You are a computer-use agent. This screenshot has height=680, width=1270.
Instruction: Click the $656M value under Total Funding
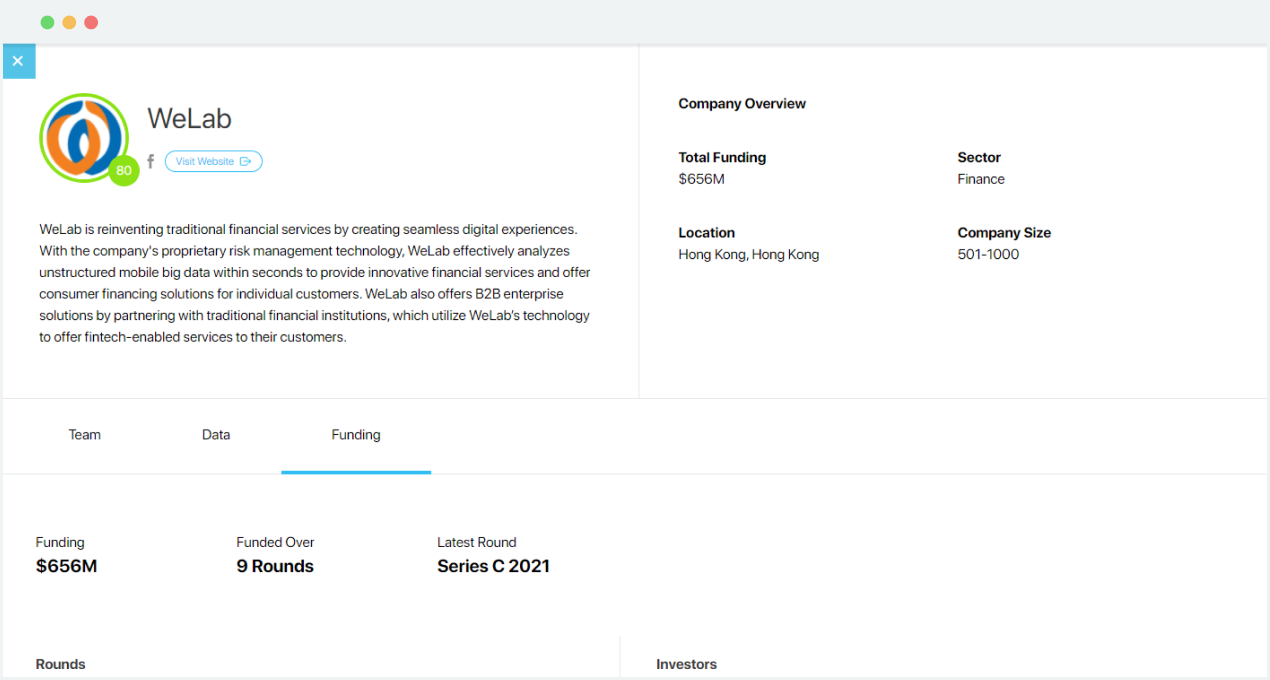tap(701, 179)
